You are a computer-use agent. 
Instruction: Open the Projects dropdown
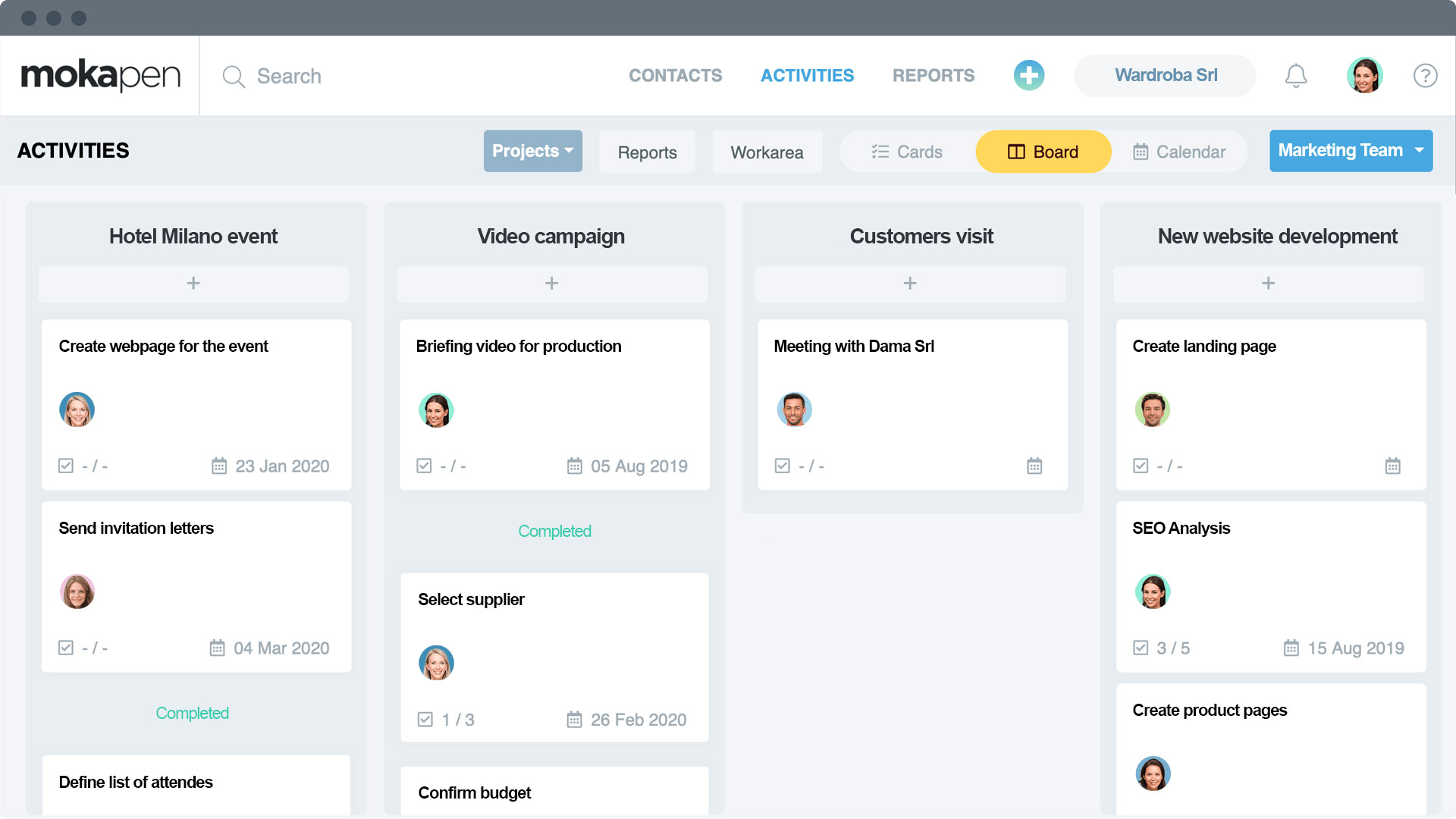532,151
